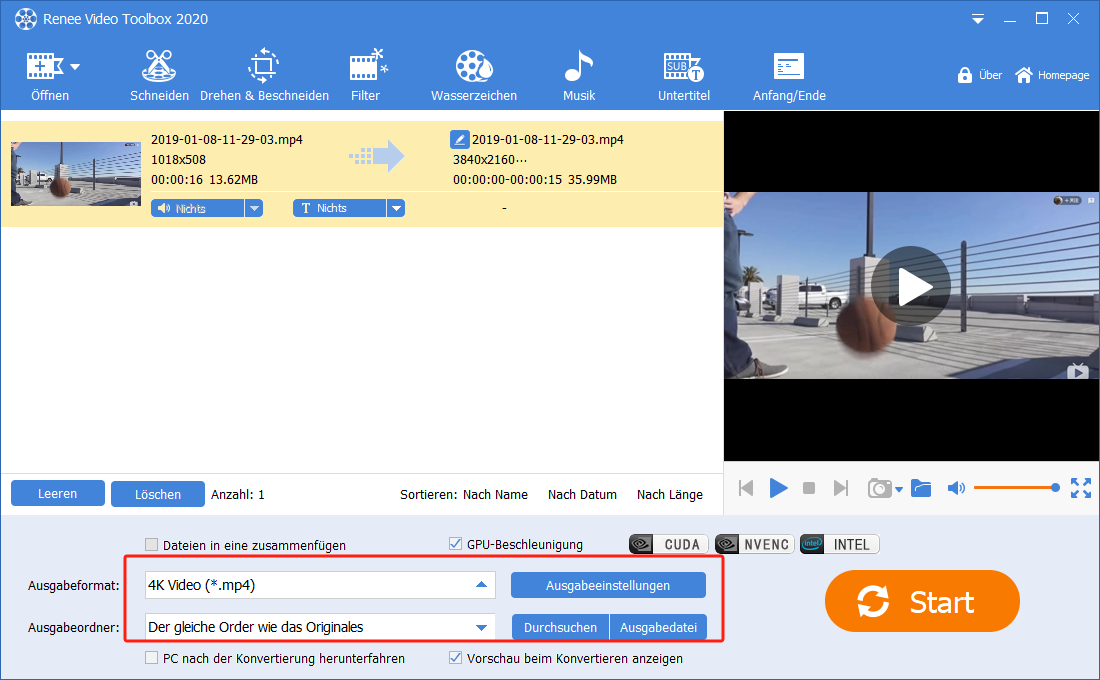The image size is (1100, 680).
Task: Go to the Homepage link
Action: pyautogui.click(x=1052, y=75)
